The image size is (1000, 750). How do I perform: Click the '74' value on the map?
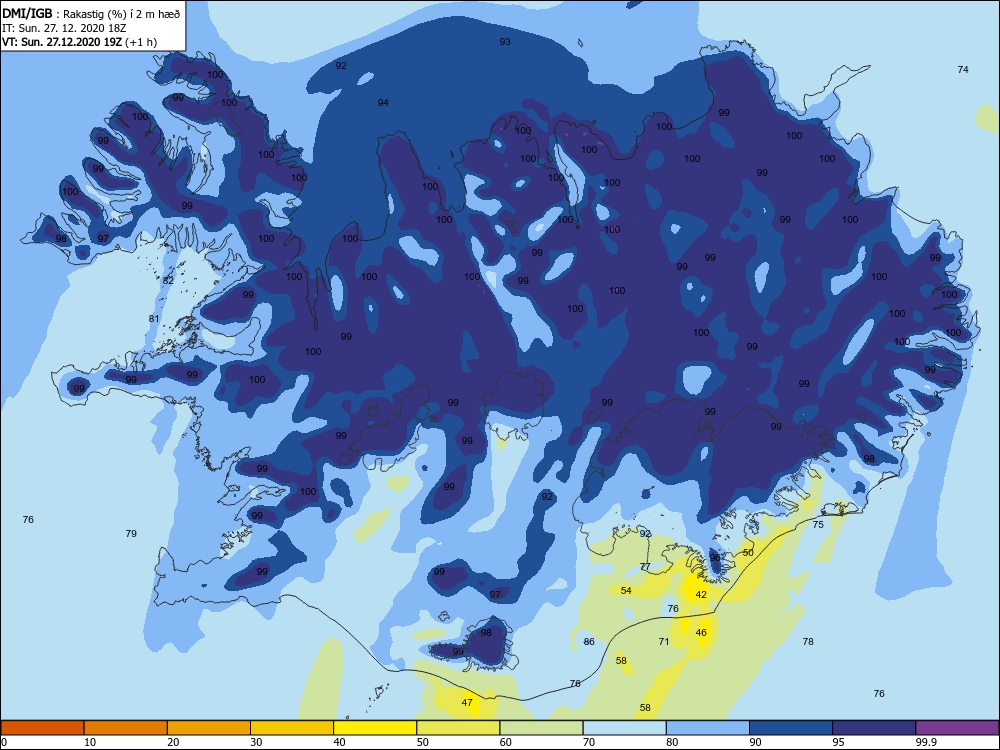click(963, 70)
